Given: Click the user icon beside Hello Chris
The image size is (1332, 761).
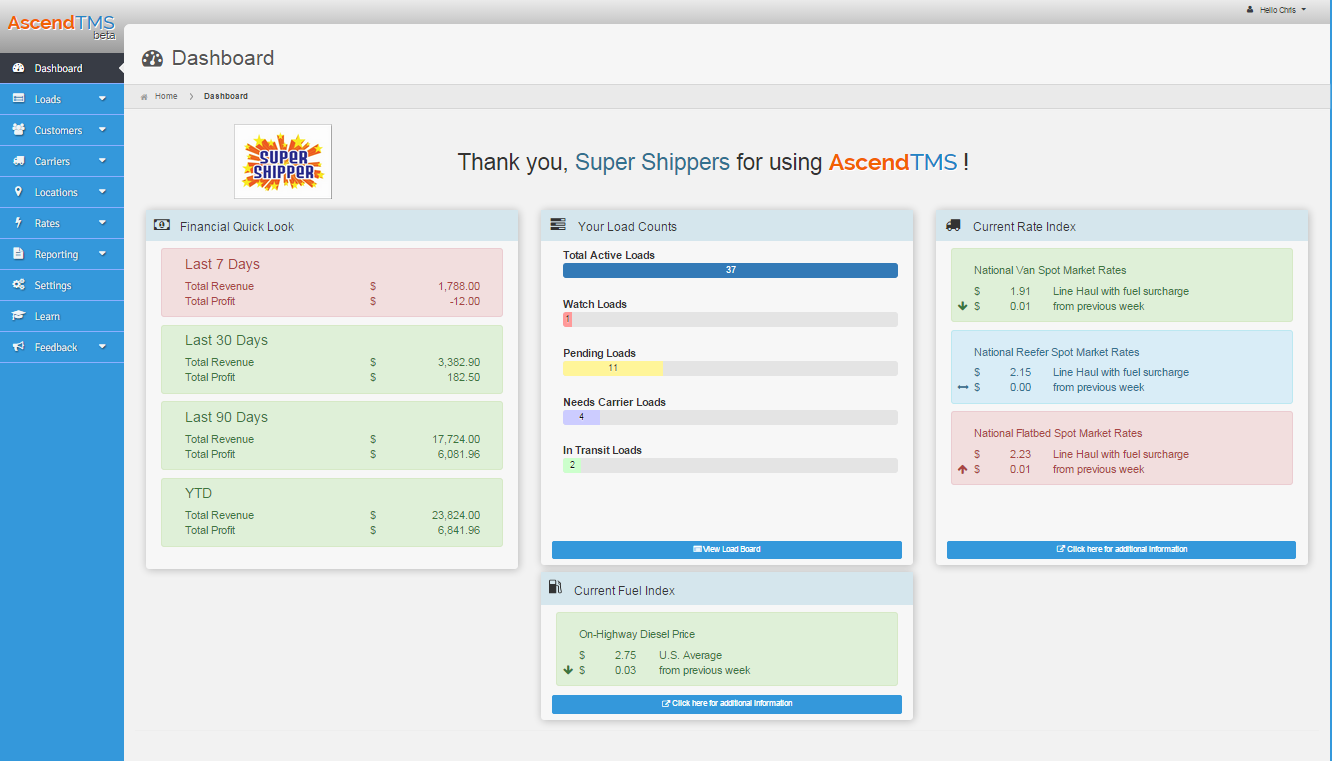Looking at the screenshot, I should pyautogui.click(x=1250, y=9).
